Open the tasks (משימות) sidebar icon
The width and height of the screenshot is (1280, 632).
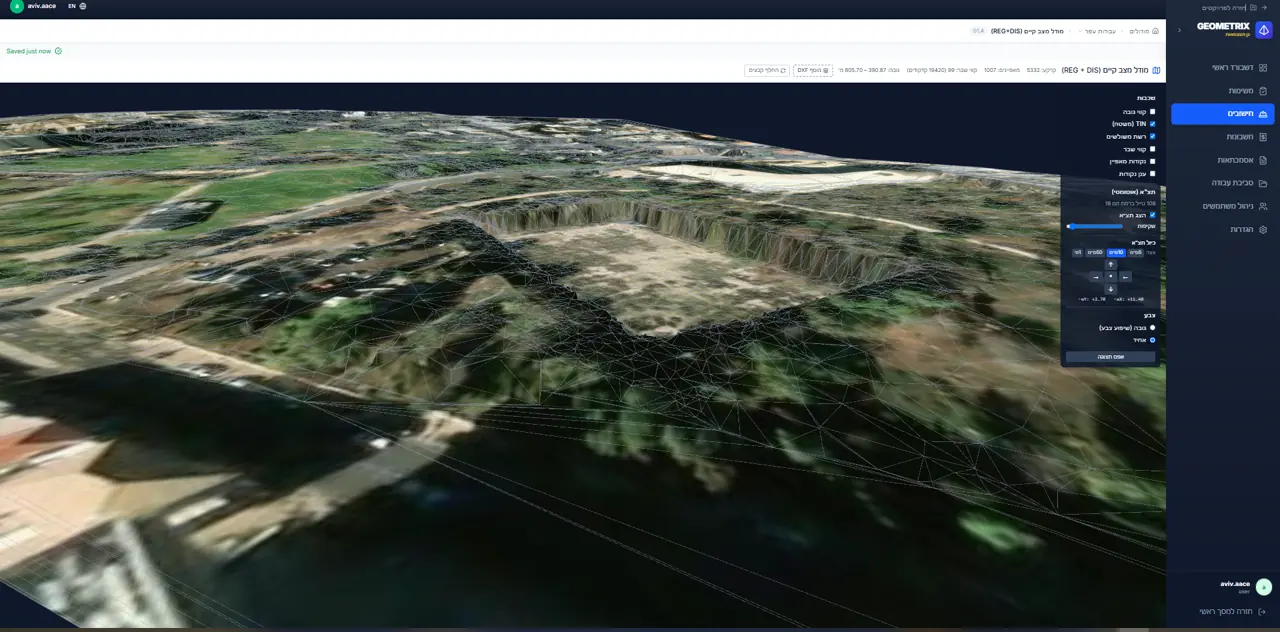coord(1263,91)
